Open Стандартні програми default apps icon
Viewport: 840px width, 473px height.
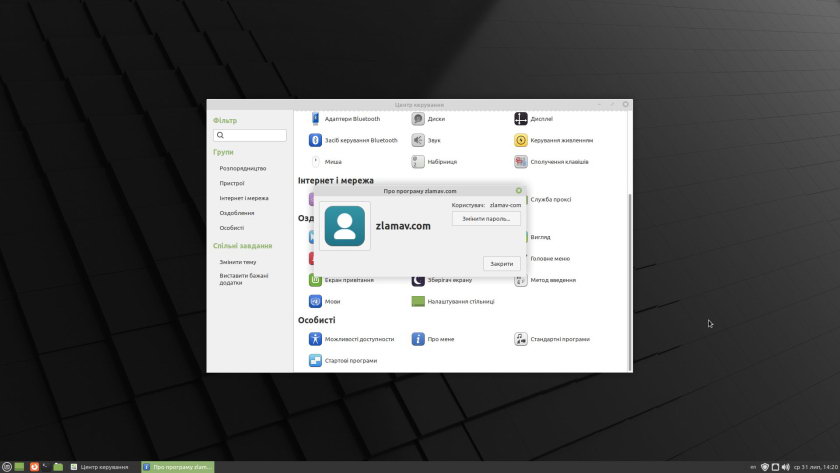[x=521, y=339]
